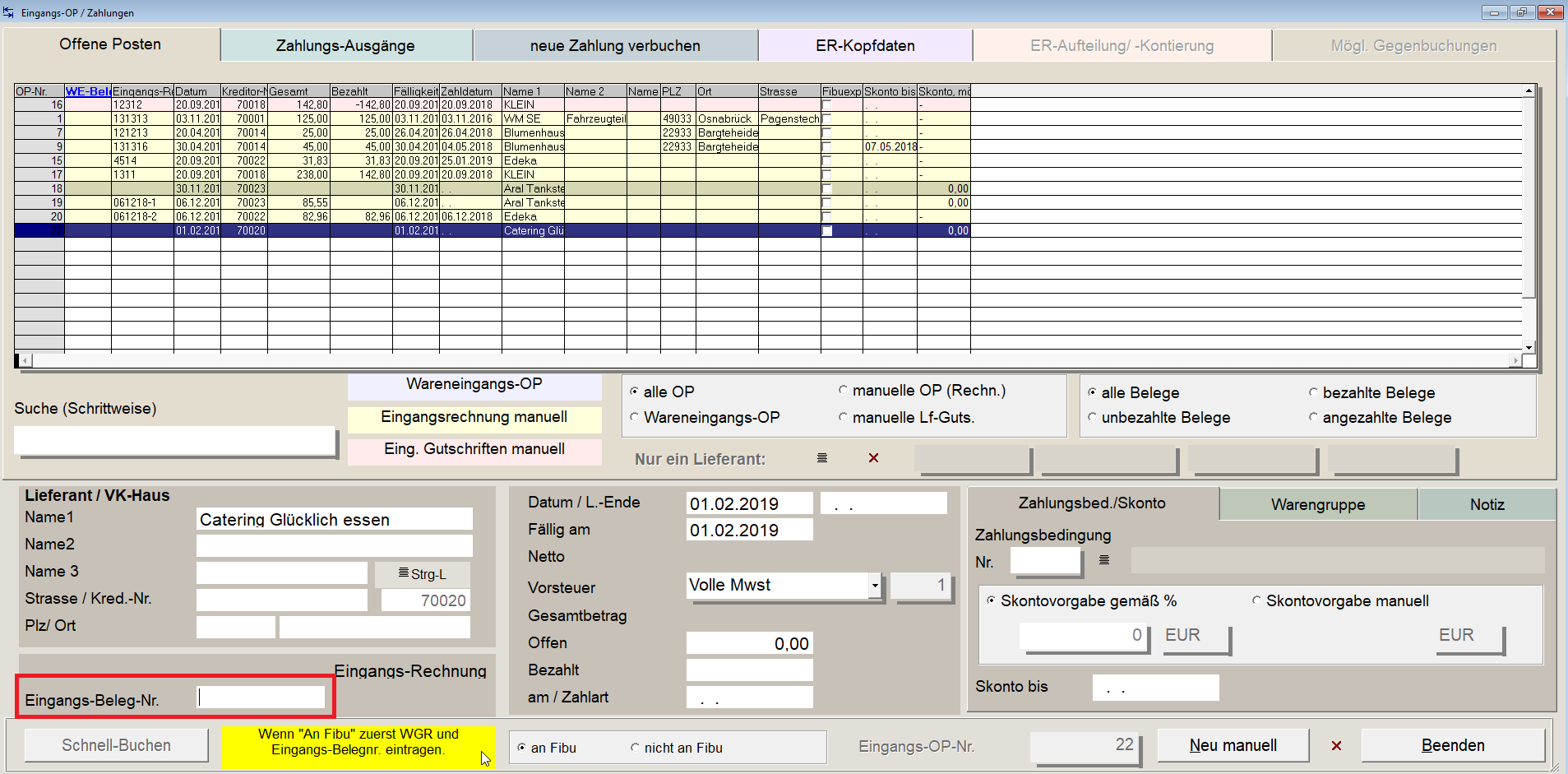This screenshot has height=774, width=1568.
Task: Click Gesamt cell 238,00
Action: pyautogui.click(x=298, y=174)
